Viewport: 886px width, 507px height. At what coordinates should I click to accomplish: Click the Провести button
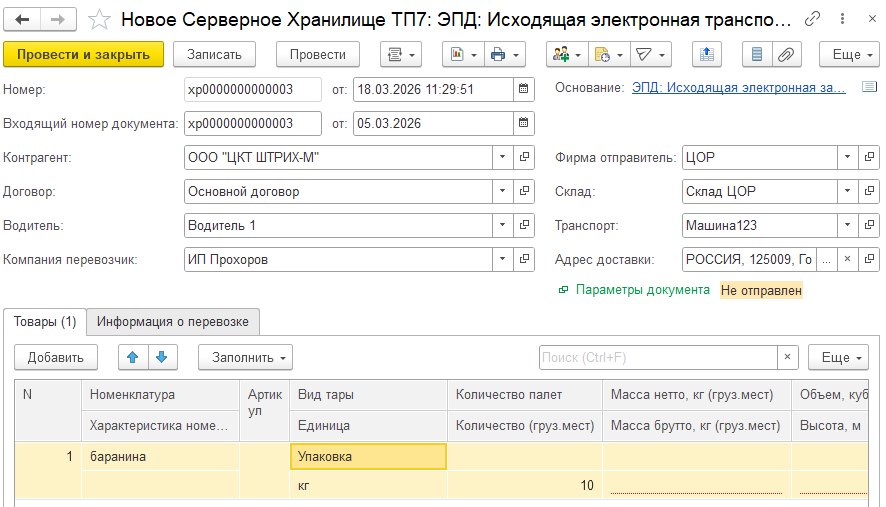point(318,54)
